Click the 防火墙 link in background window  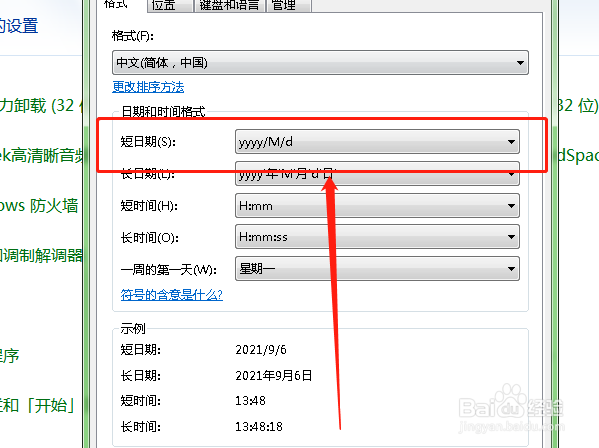(x=39, y=206)
